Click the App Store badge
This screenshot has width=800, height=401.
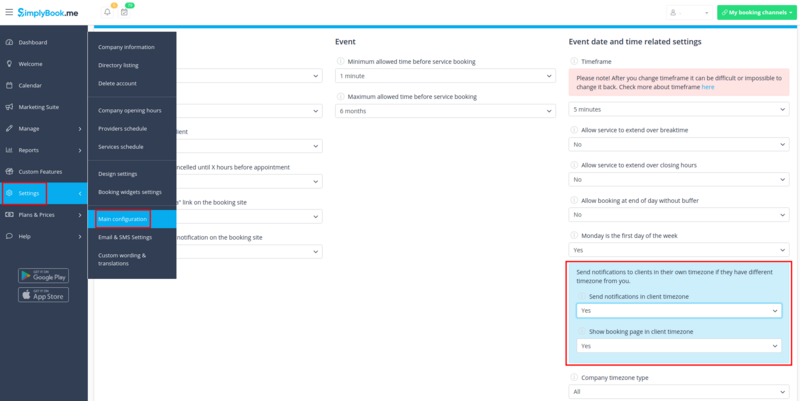click(x=43, y=295)
